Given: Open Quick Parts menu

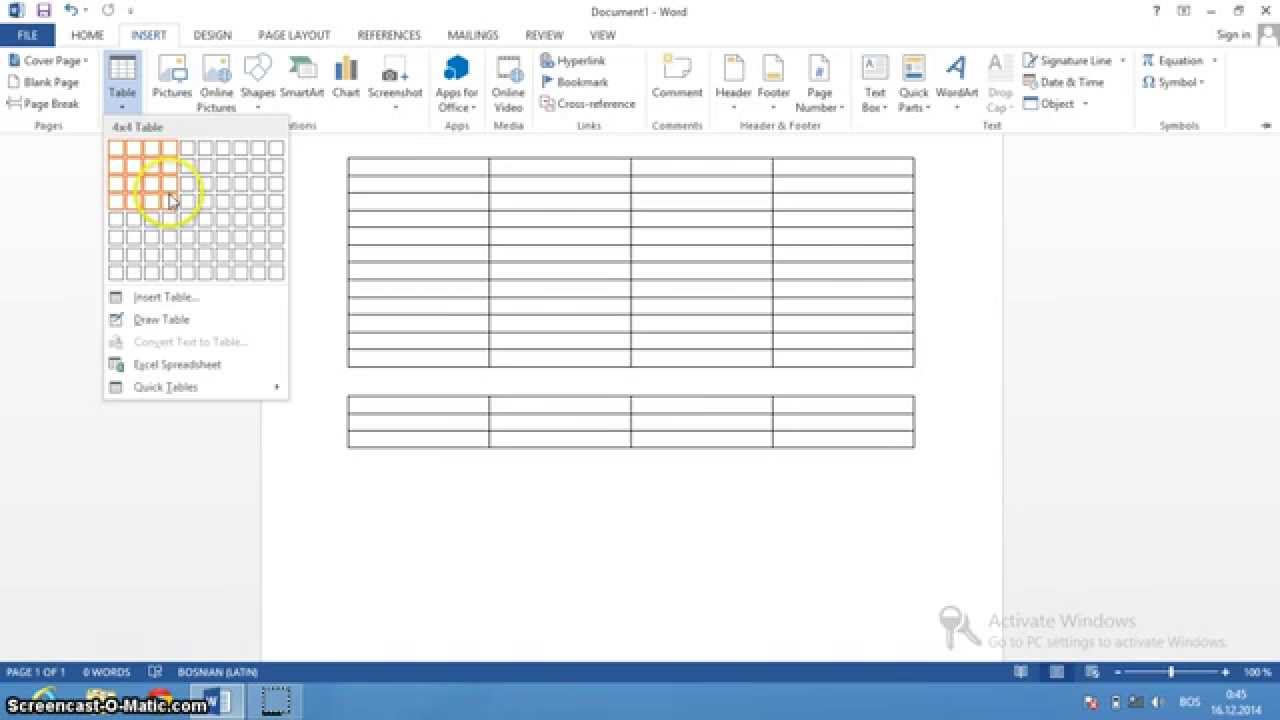Looking at the screenshot, I should click(x=914, y=84).
